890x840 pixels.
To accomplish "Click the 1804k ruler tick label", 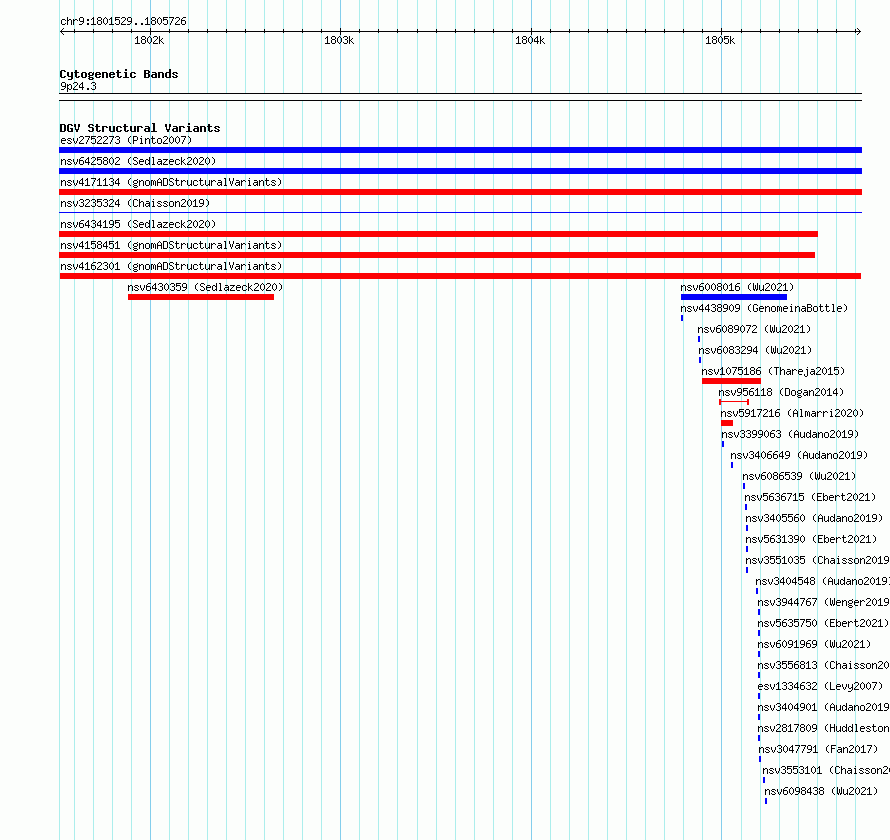I will click(x=530, y=40).
